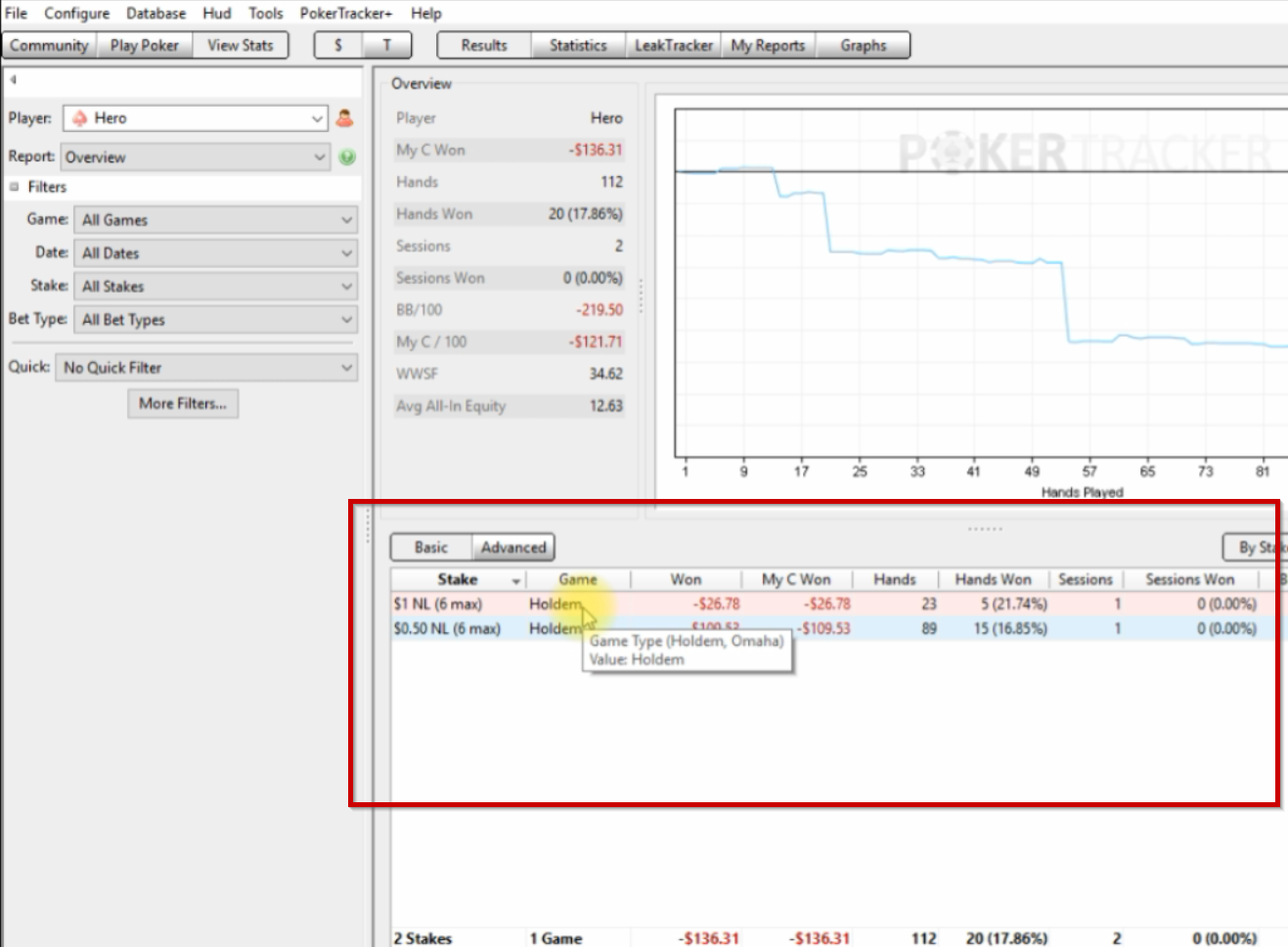
Task: Switch to the Play Poker tab
Action: click(x=145, y=46)
